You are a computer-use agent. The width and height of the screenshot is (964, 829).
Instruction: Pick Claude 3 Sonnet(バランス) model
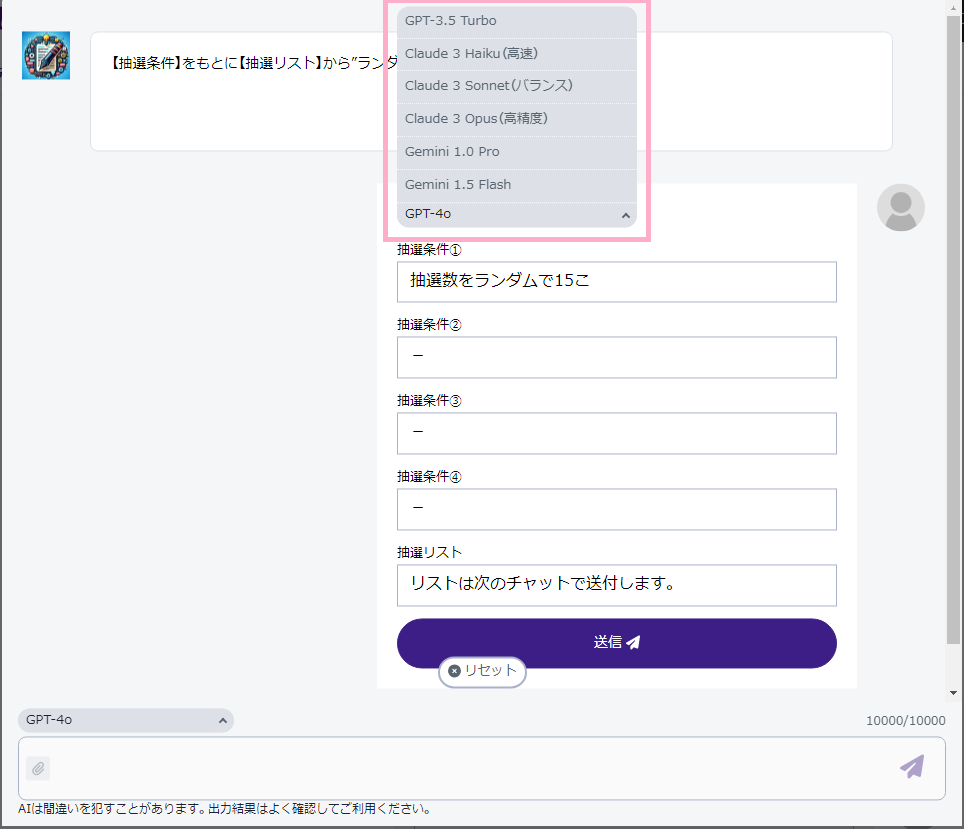pos(516,87)
